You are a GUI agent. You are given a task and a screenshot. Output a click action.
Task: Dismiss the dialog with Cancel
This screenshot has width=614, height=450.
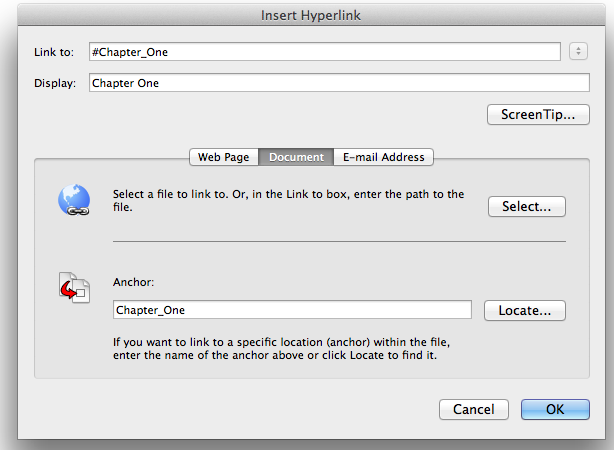(x=474, y=409)
